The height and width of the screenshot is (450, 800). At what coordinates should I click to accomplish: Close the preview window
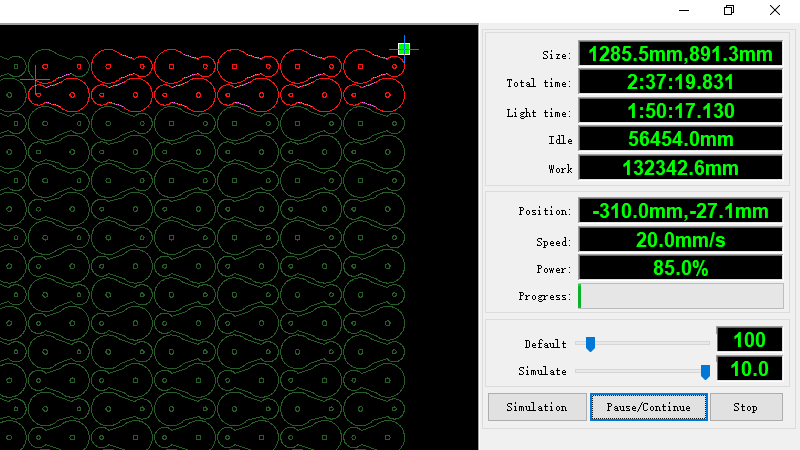click(x=775, y=10)
